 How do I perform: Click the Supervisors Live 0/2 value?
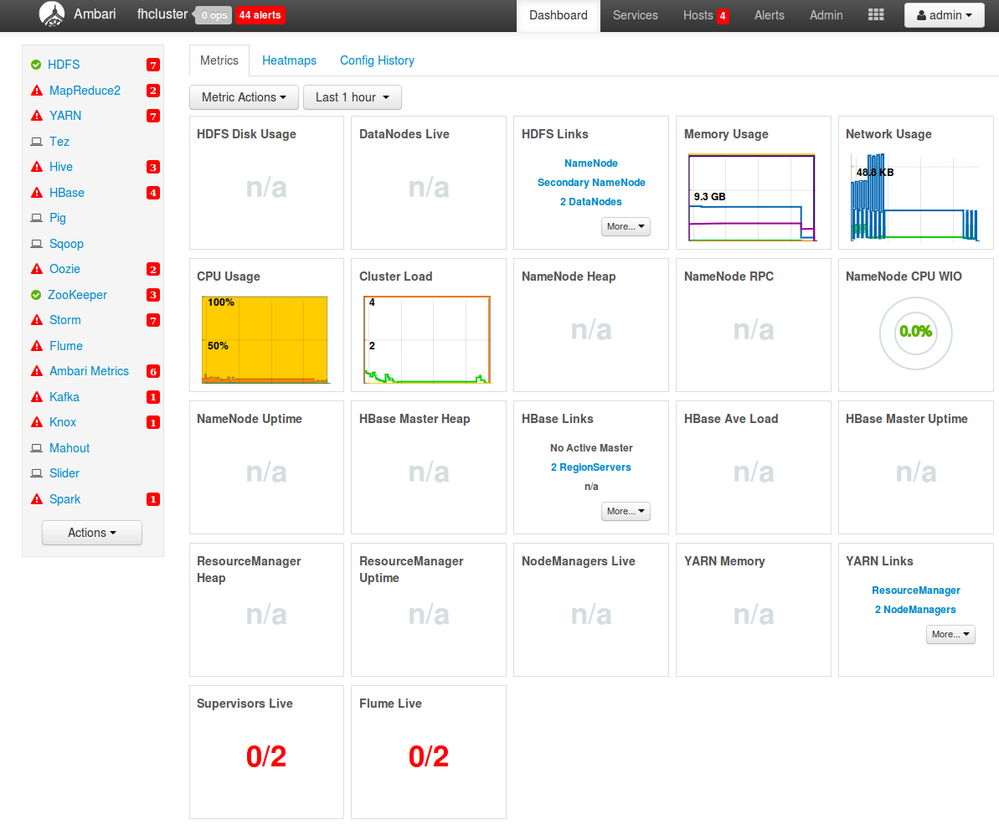tap(266, 756)
